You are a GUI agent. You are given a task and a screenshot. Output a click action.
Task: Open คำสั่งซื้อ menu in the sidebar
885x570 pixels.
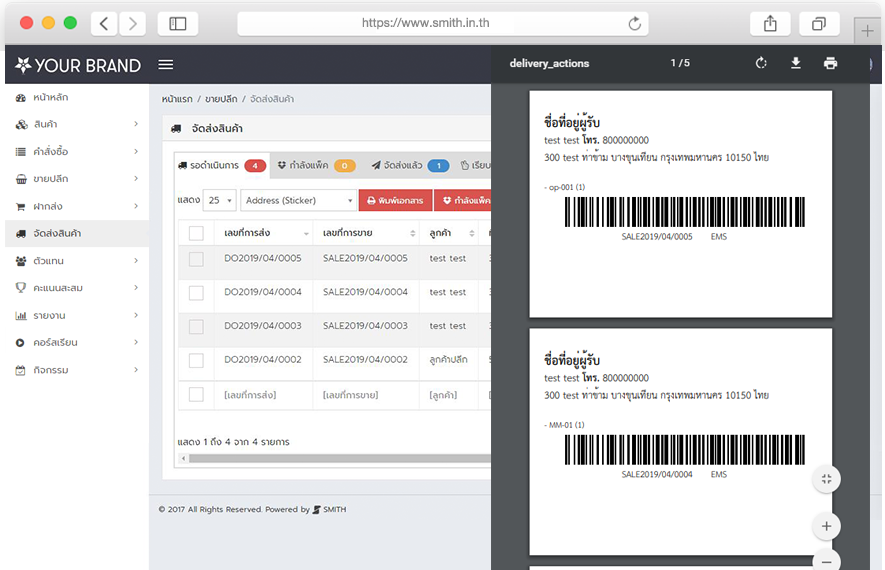coord(77,151)
